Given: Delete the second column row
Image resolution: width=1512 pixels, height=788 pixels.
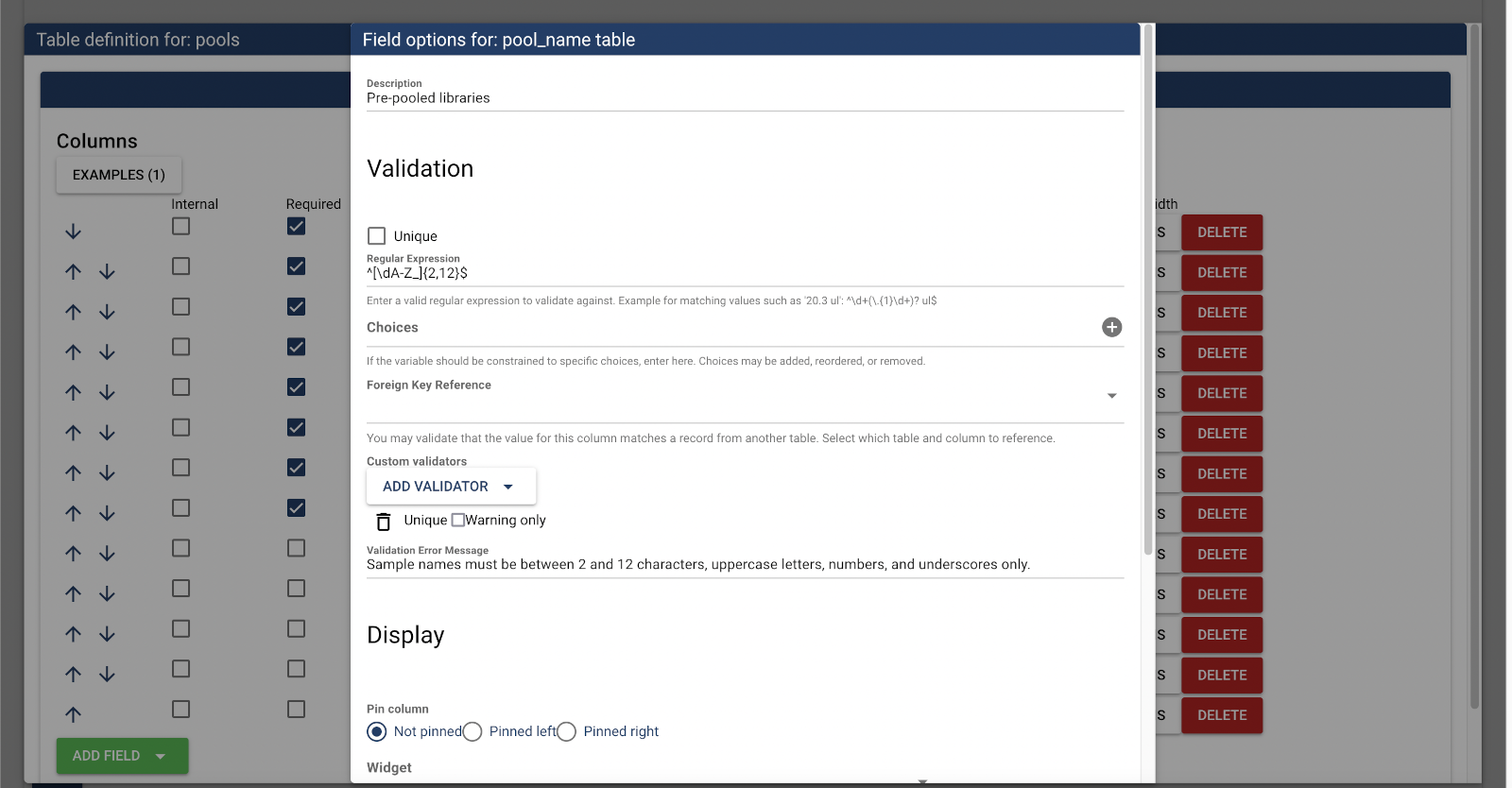Looking at the screenshot, I should [x=1222, y=272].
